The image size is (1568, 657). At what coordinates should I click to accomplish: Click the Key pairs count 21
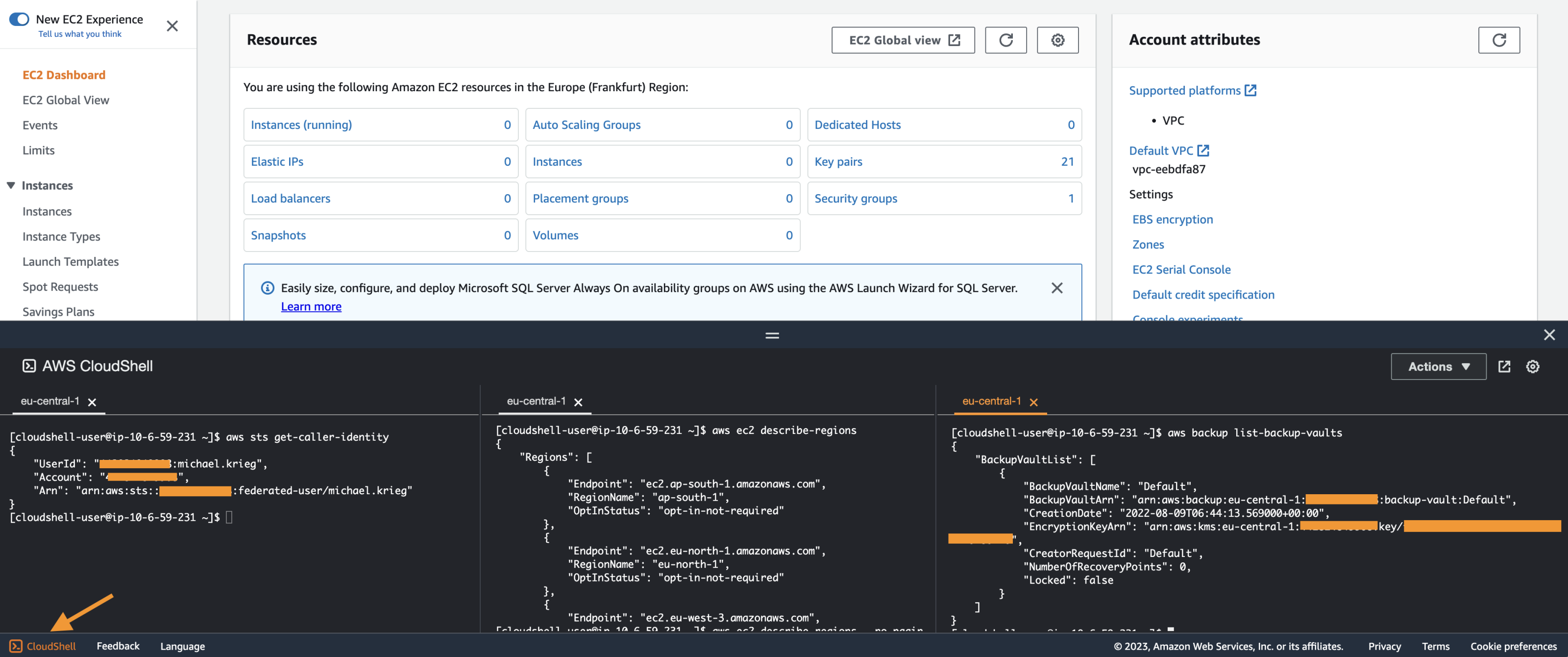1067,161
